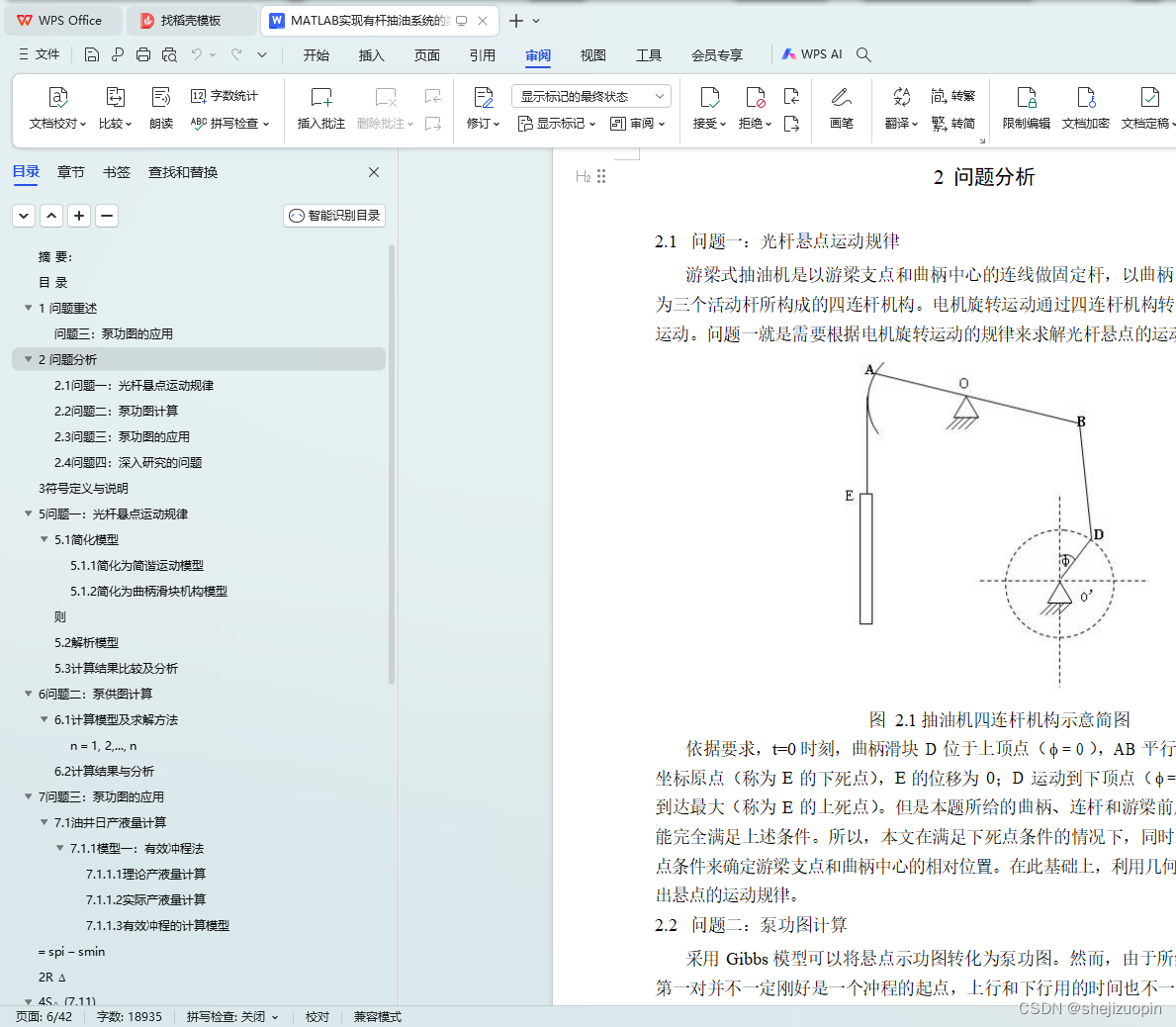The image size is (1176, 1027).
Task: Switch to 章节 tab in navigation pane
Action: [70, 172]
